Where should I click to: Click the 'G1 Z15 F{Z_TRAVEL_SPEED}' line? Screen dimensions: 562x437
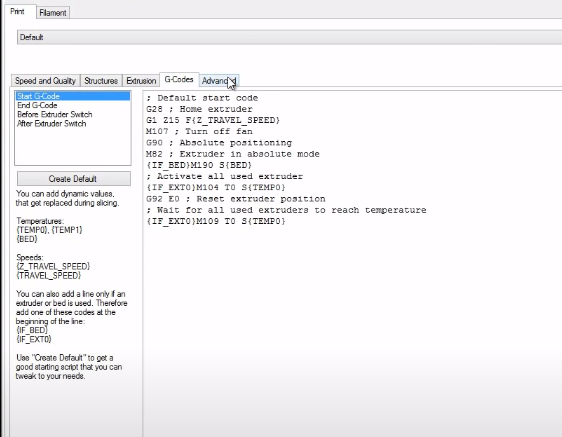click(213, 120)
